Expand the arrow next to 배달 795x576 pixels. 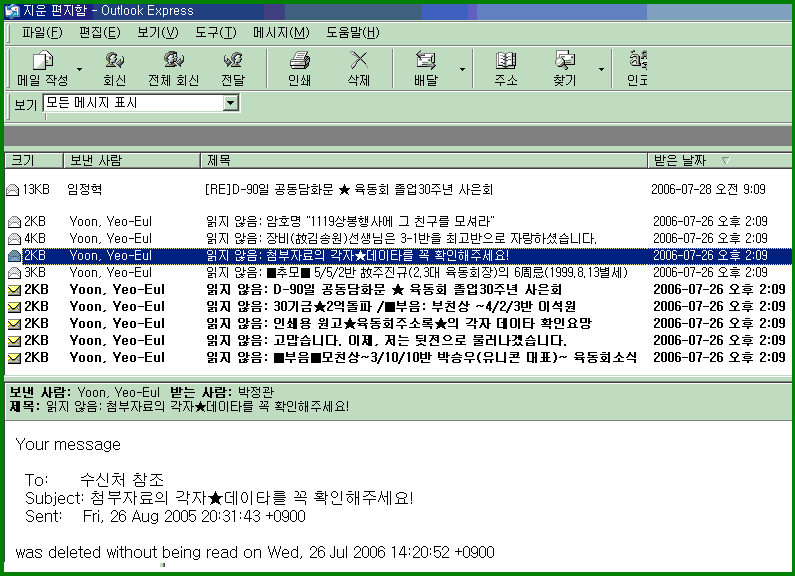462,70
